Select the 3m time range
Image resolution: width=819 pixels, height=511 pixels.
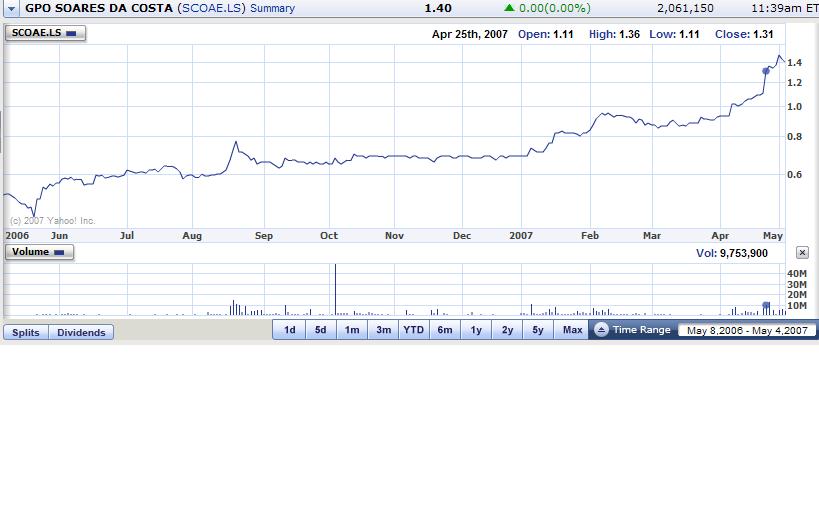coord(383,330)
